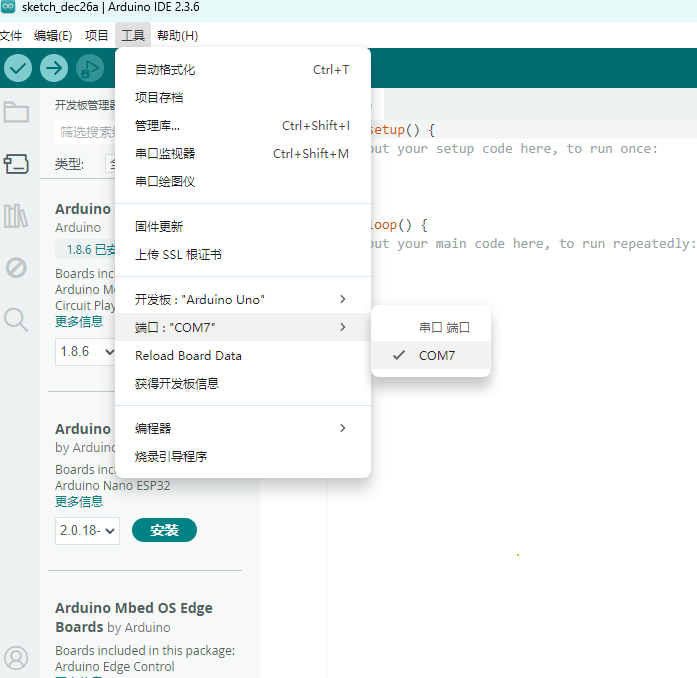Open the 1.8.6 version dropdown
The width and height of the screenshot is (697, 678).
(87, 352)
